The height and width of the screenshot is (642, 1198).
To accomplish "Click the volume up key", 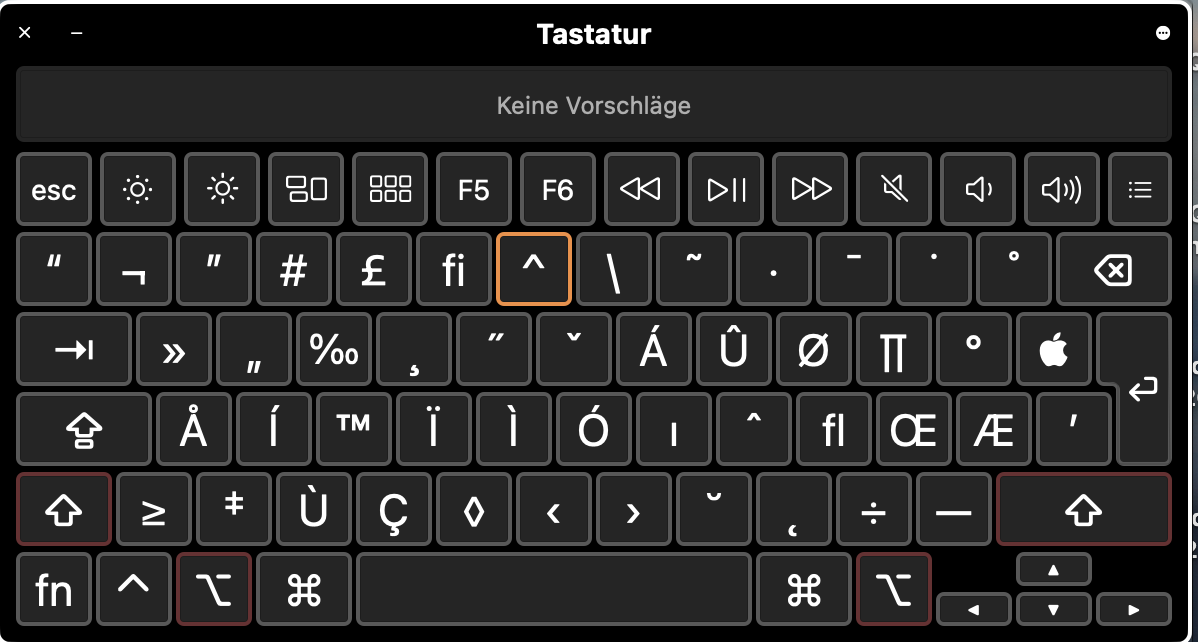I will pyautogui.click(x=1061, y=189).
